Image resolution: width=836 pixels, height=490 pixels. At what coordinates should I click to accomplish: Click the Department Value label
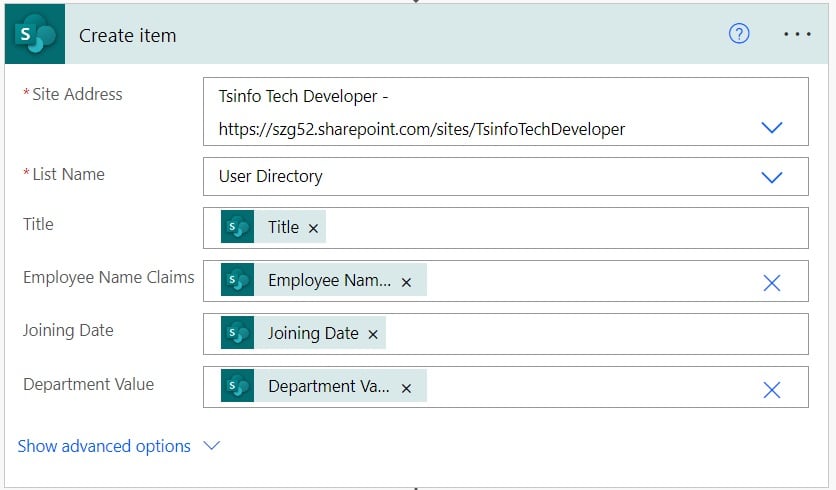(x=89, y=384)
